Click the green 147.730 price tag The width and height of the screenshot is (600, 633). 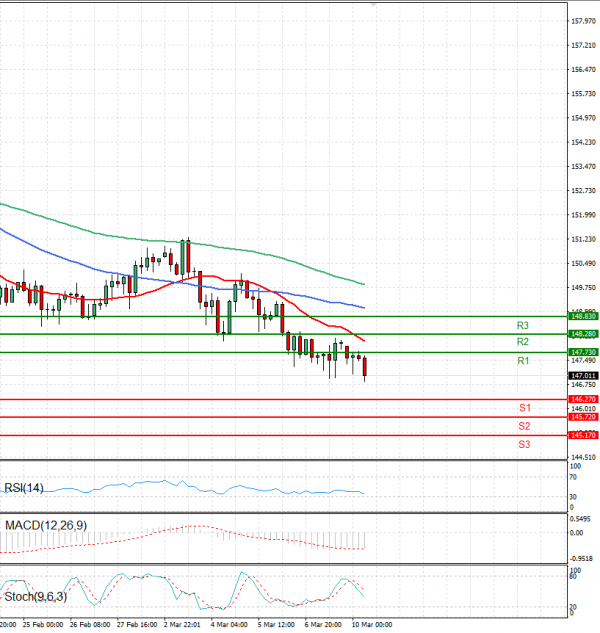[x=583, y=352]
